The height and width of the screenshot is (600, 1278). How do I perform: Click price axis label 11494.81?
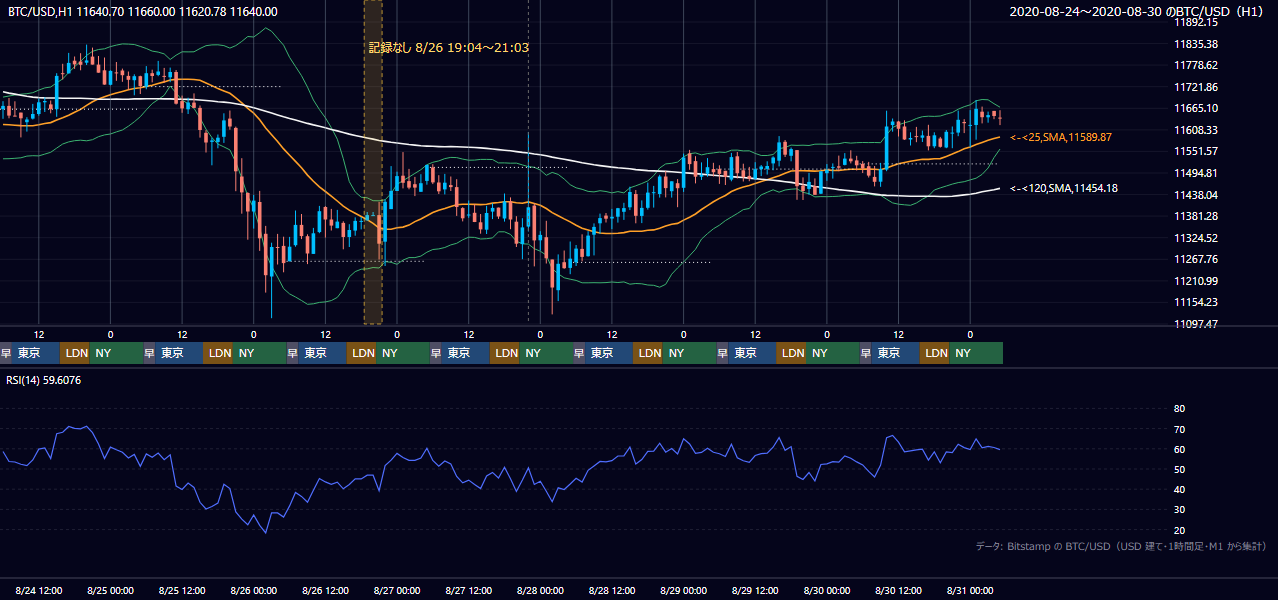[1195, 173]
